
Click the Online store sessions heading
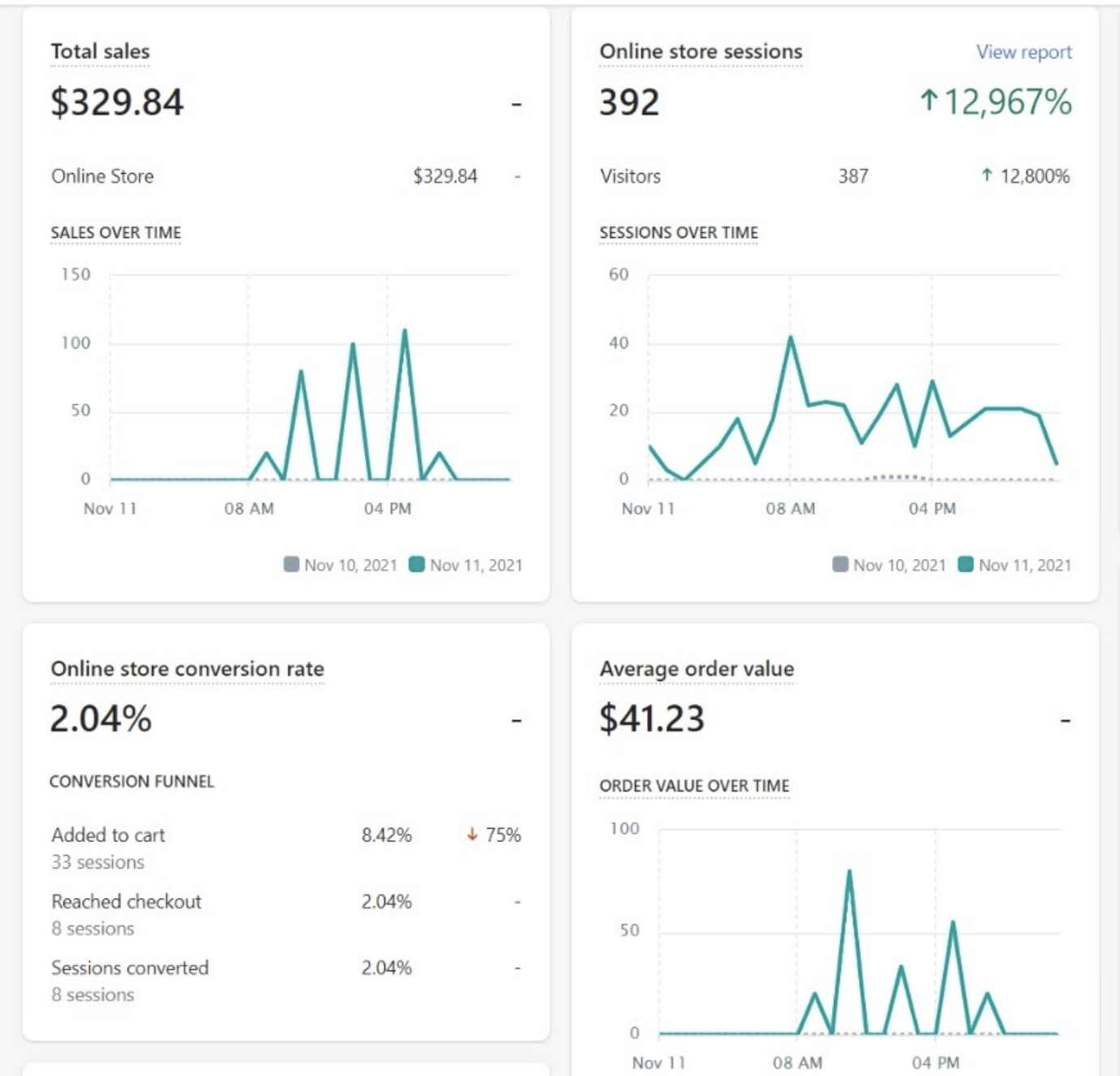click(x=701, y=51)
